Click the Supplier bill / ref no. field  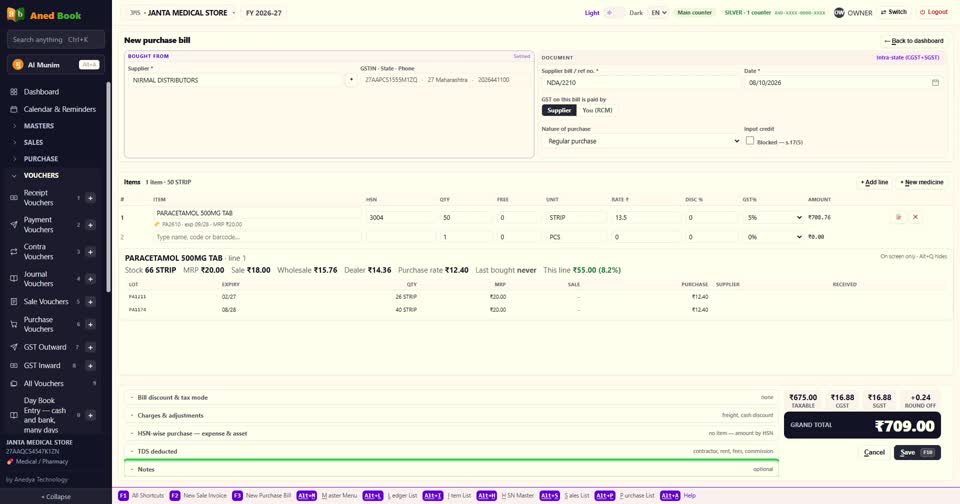(x=640, y=83)
